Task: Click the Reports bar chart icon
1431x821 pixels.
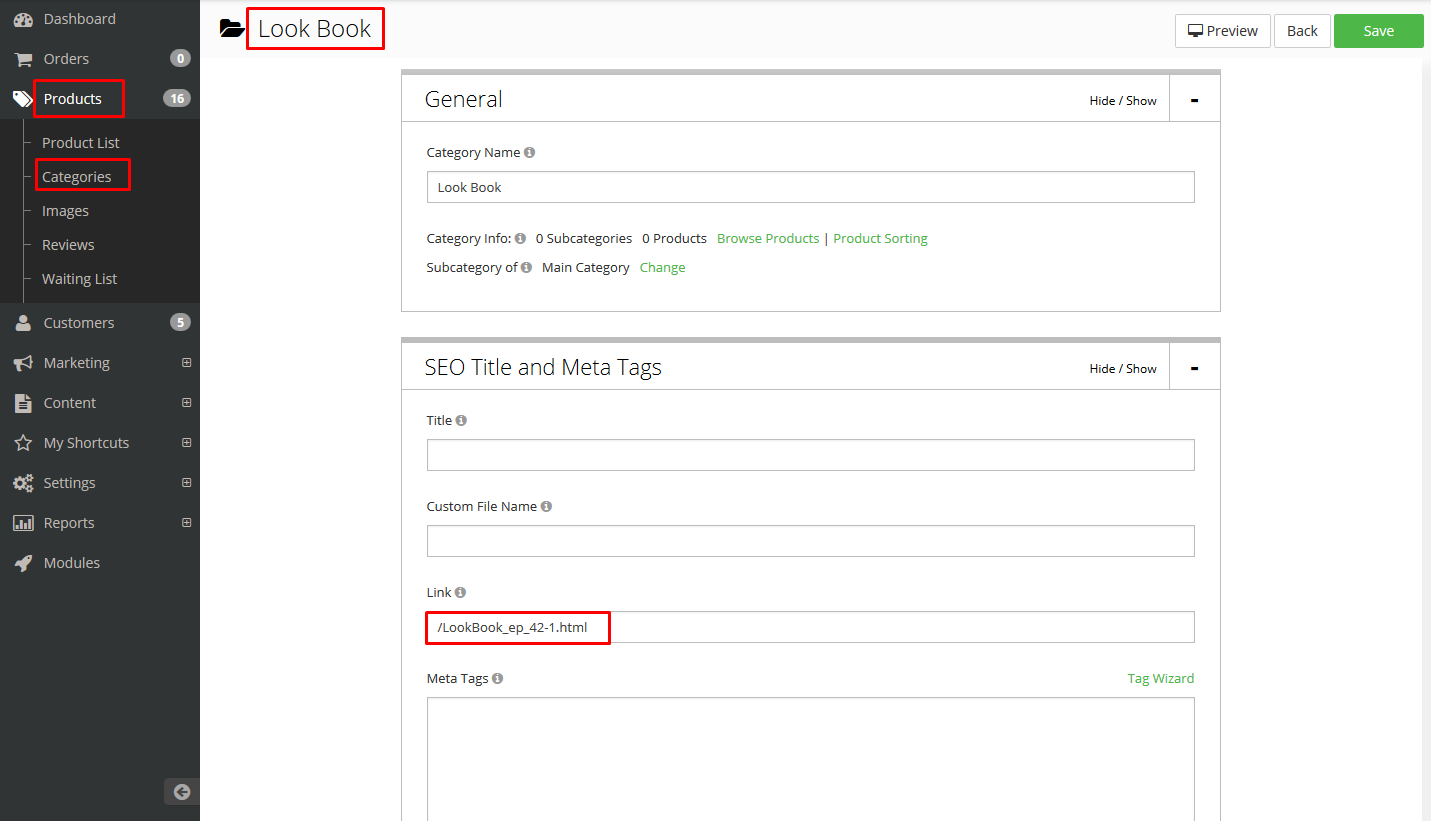Action: tap(23, 523)
